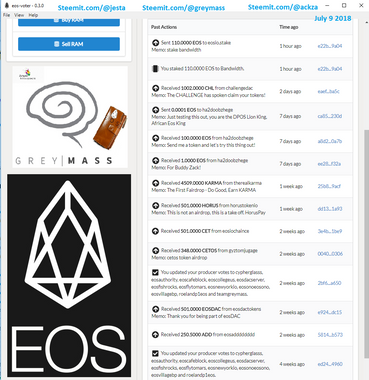Screen dimensions: 369x380
Task: Click memo 'The First Fairdrop - Do Good, Earn KARMA'
Action: 211,190
